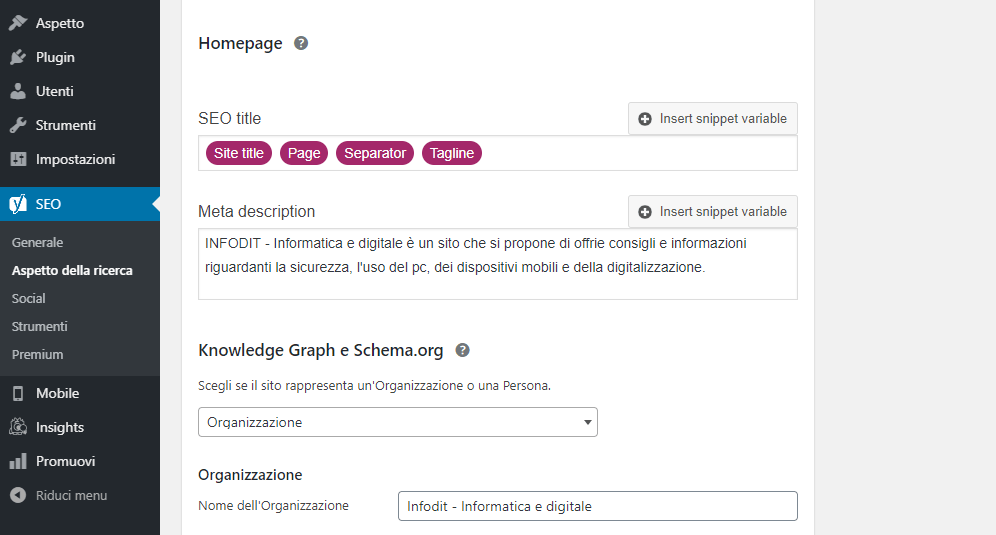The height and width of the screenshot is (535, 996).
Task: Click the Plugin plug icon
Action: (18, 57)
